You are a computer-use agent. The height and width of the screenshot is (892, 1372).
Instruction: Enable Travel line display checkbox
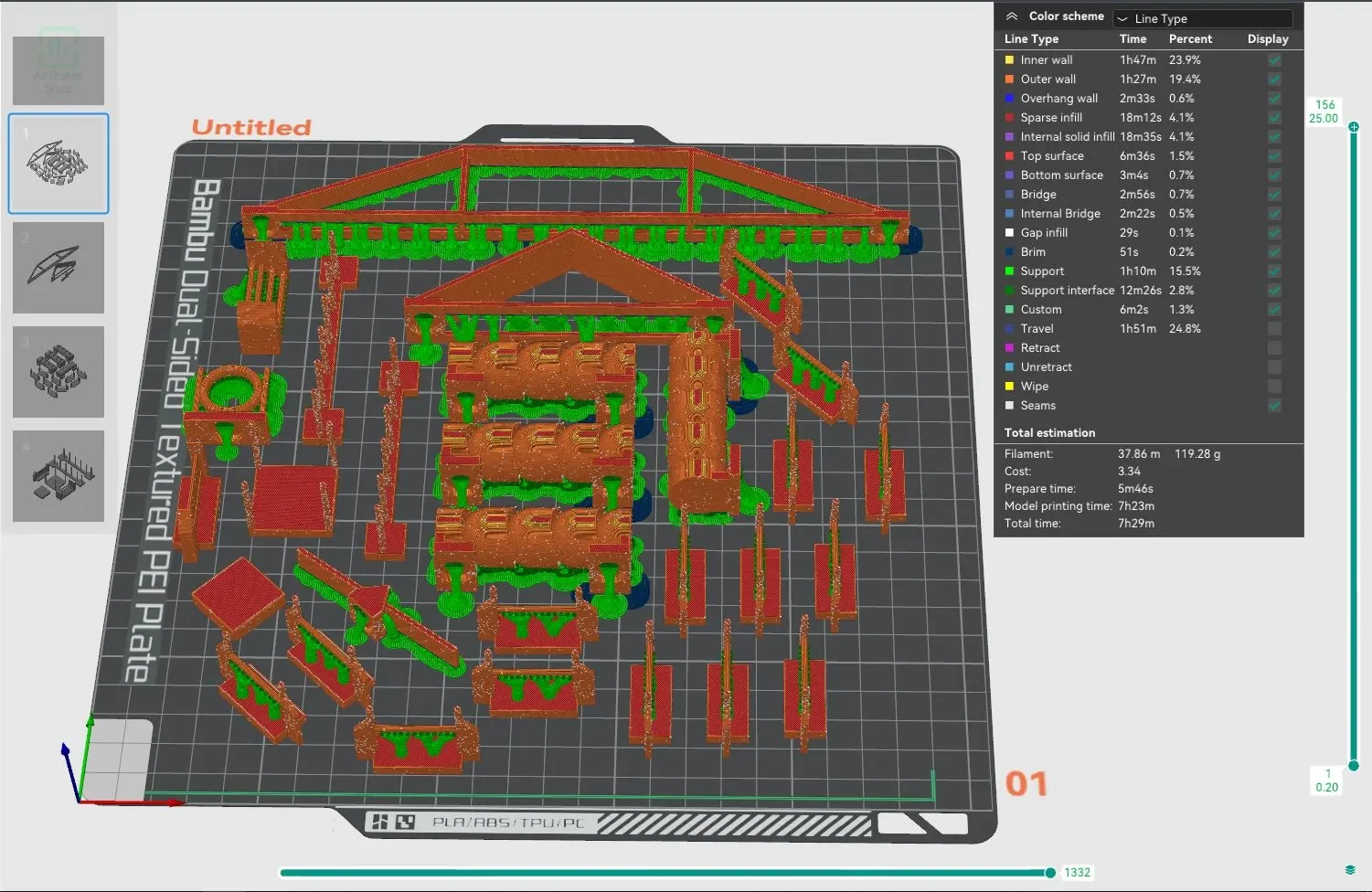click(x=1274, y=329)
